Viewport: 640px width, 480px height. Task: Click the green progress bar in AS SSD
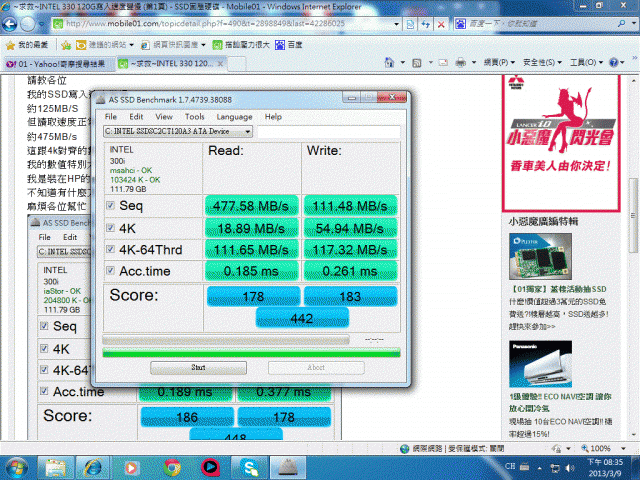251,353
